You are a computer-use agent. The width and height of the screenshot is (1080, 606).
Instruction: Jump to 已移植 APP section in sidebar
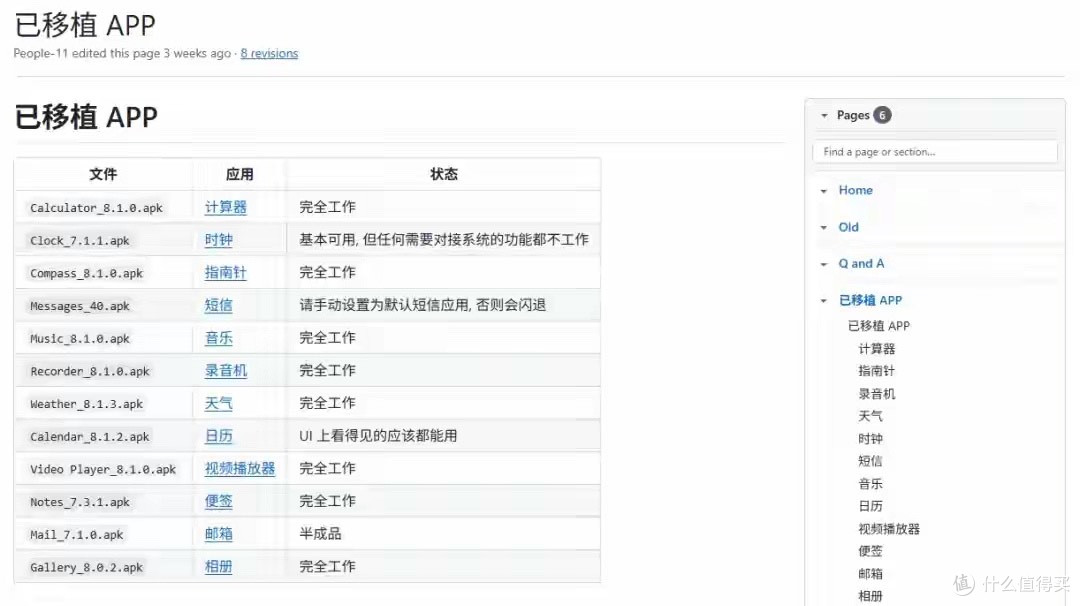click(x=878, y=326)
